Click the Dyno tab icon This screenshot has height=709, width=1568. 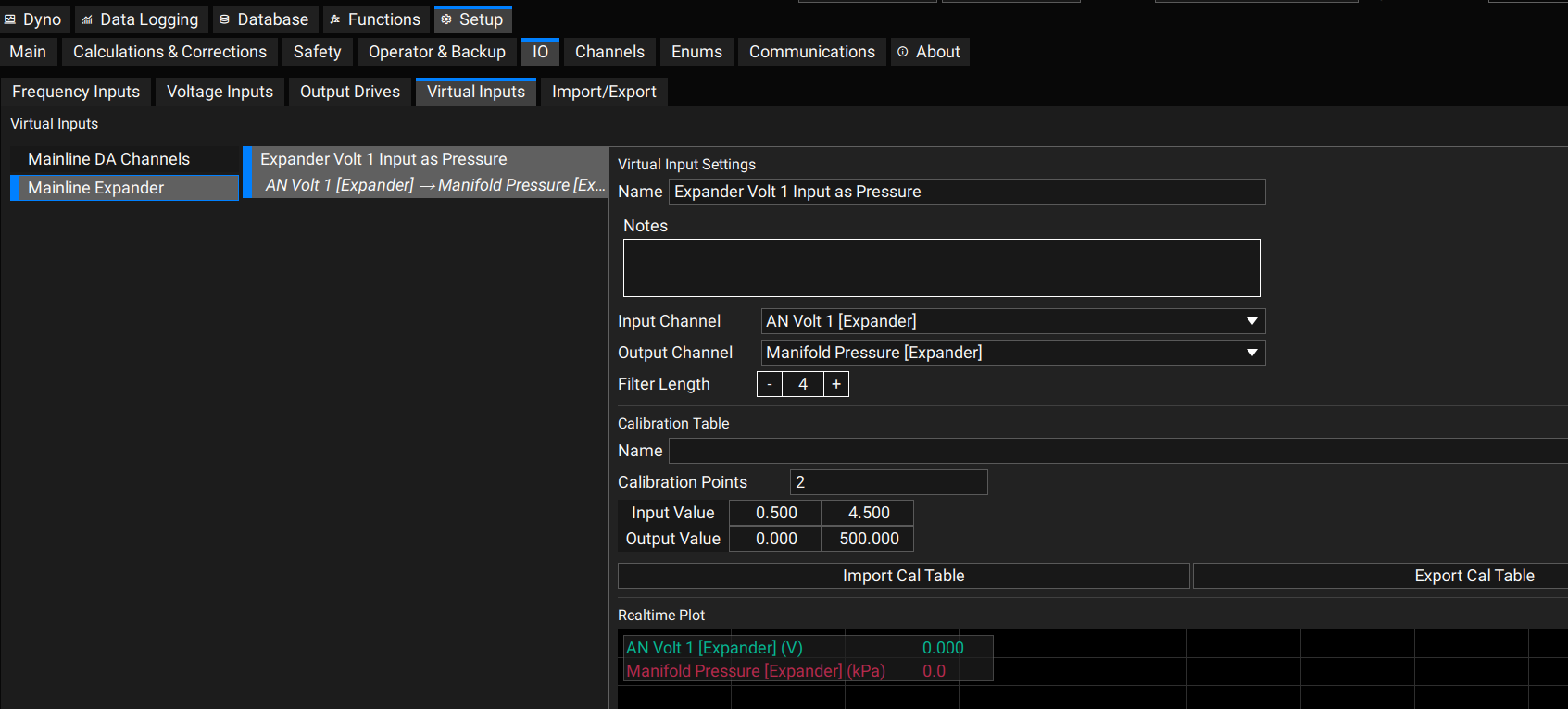(x=10, y=19)
